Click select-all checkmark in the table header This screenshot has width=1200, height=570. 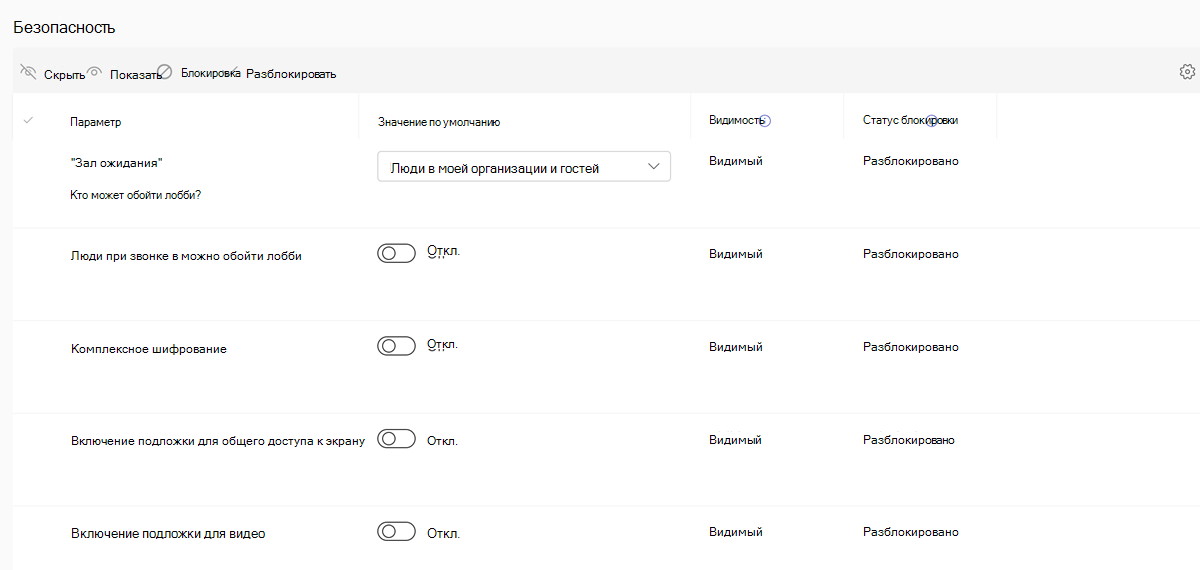pos(28,121)
